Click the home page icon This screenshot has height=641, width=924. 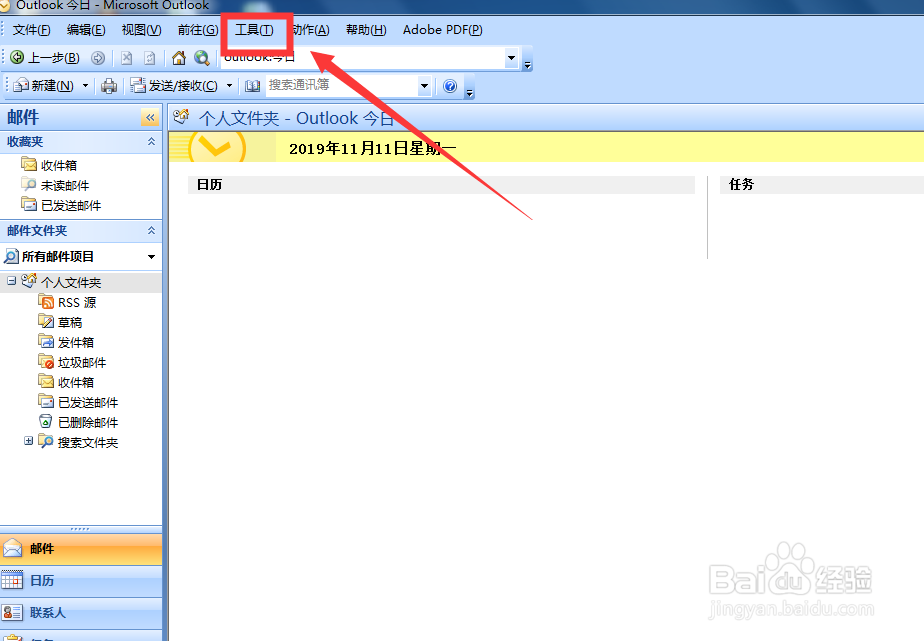(179, 58)
